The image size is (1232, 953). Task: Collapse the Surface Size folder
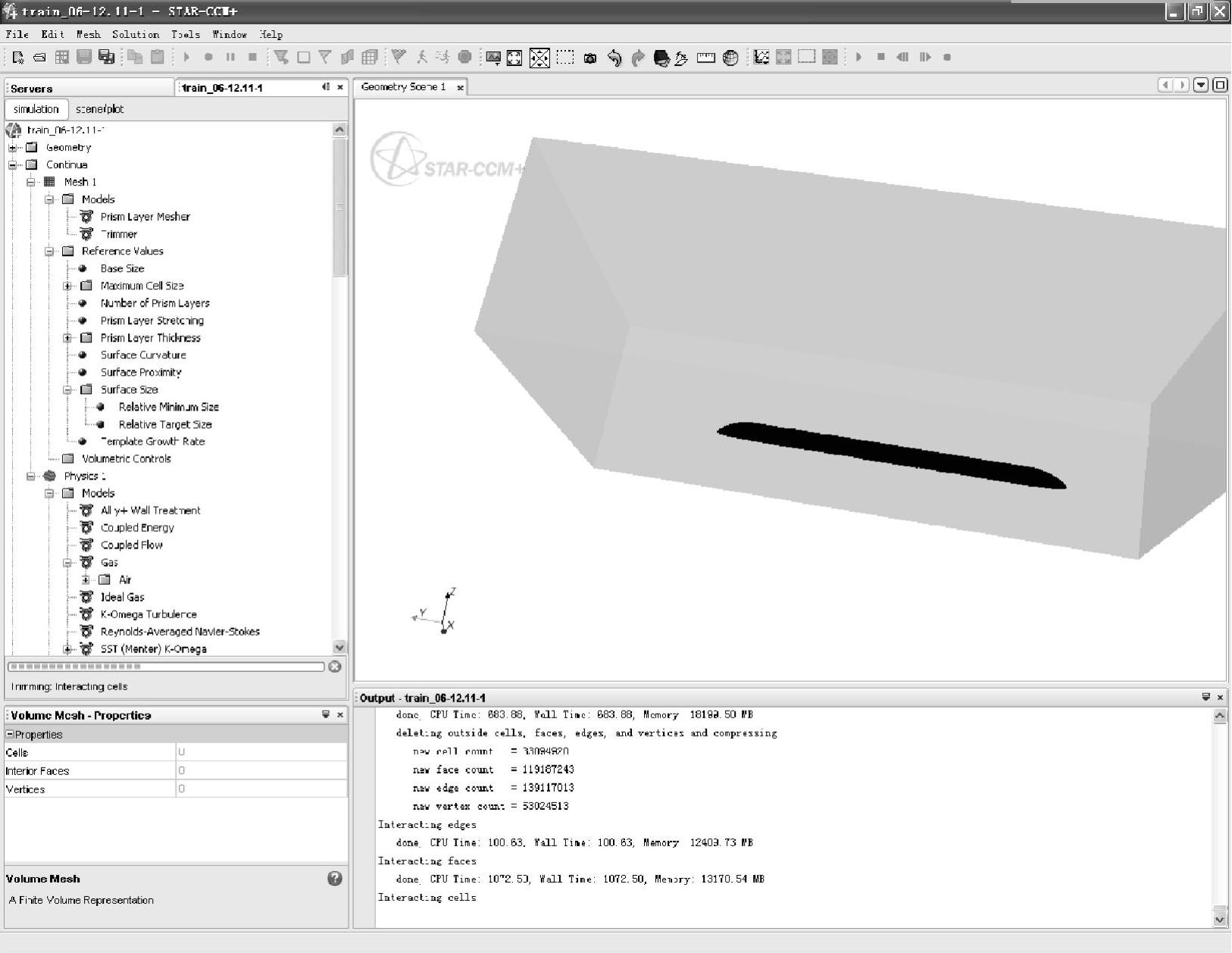[x=67, y=390]
